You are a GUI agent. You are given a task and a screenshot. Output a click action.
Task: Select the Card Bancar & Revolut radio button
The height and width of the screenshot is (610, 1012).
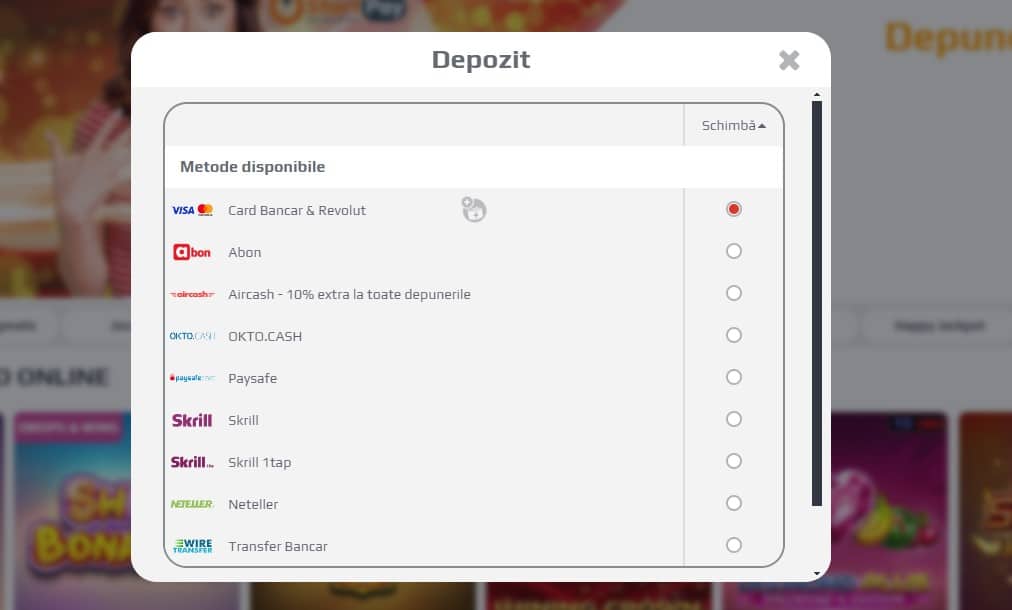(734, 209)
